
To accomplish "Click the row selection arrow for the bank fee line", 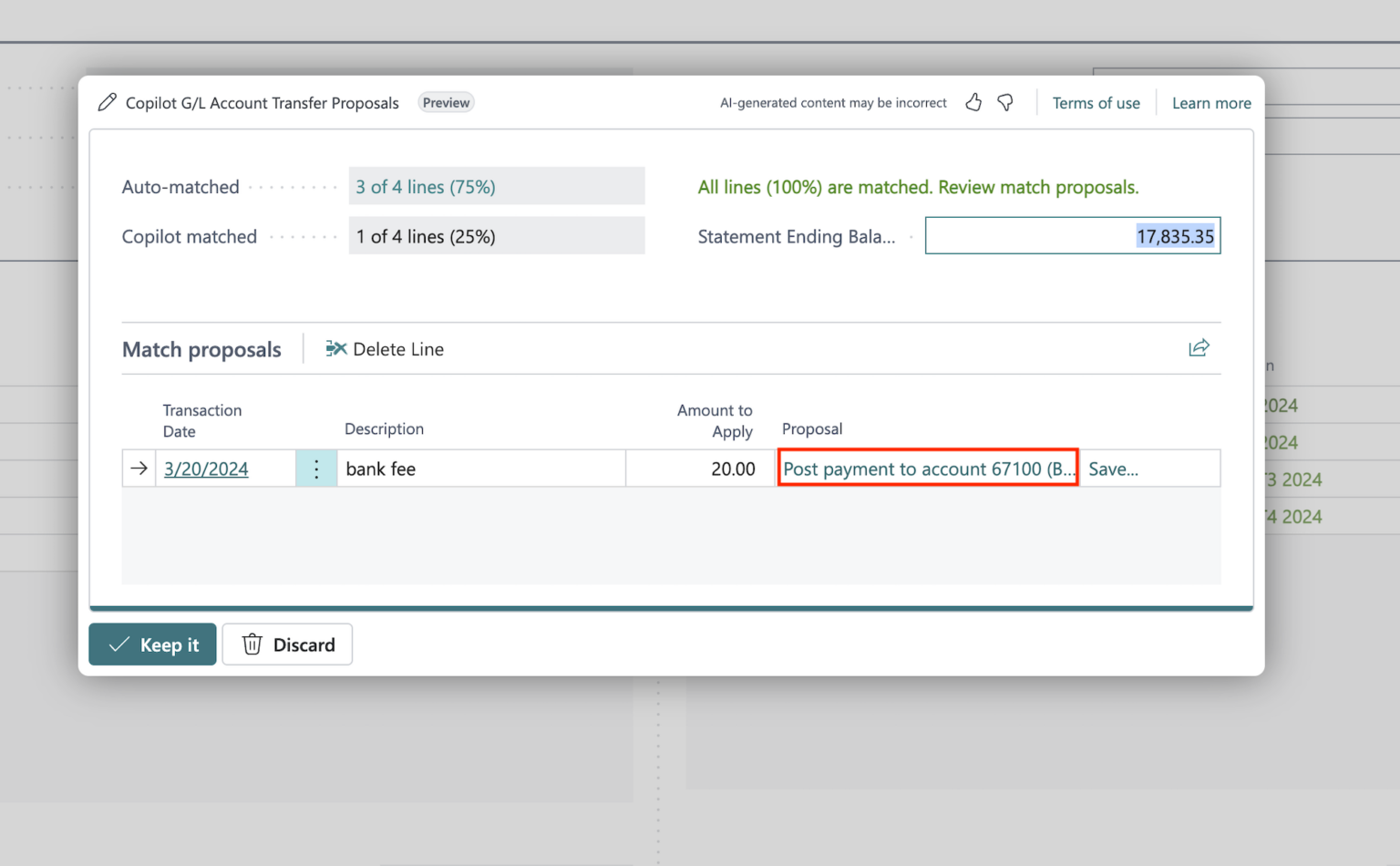I will point(139,468).
